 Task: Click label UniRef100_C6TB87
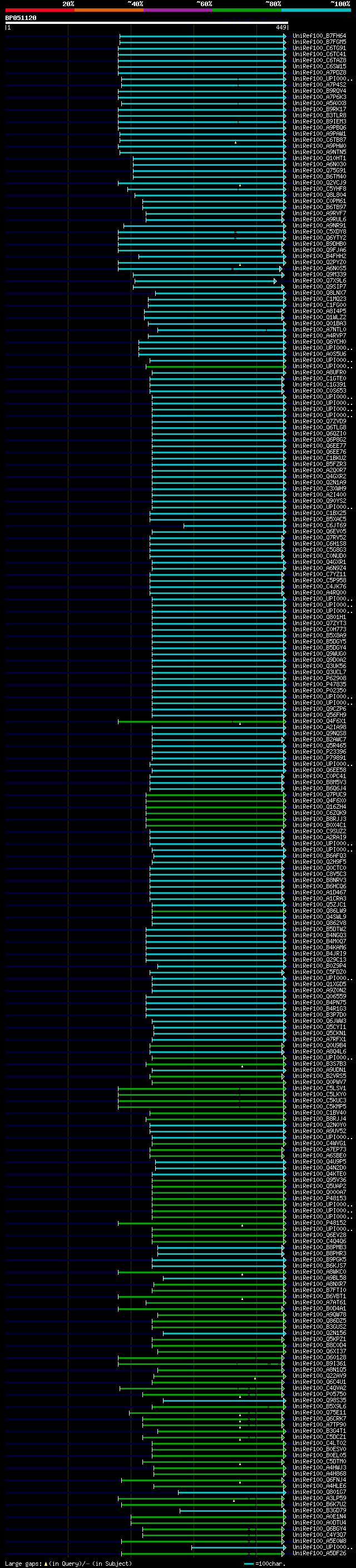[319, 140]
